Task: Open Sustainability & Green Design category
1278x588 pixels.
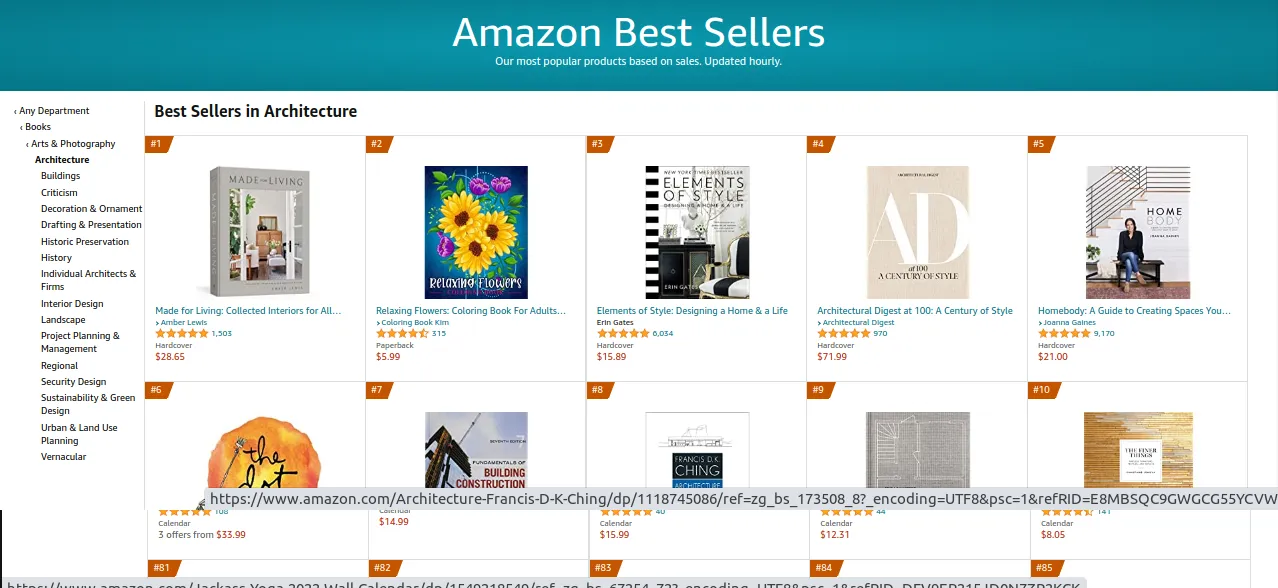Action: point(88,404)
